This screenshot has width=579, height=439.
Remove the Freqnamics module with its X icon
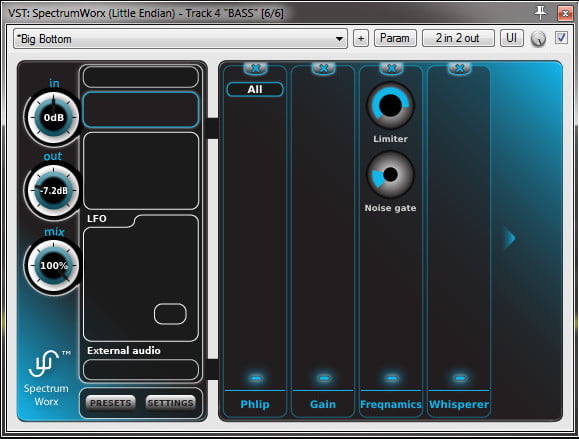point(391,68)
